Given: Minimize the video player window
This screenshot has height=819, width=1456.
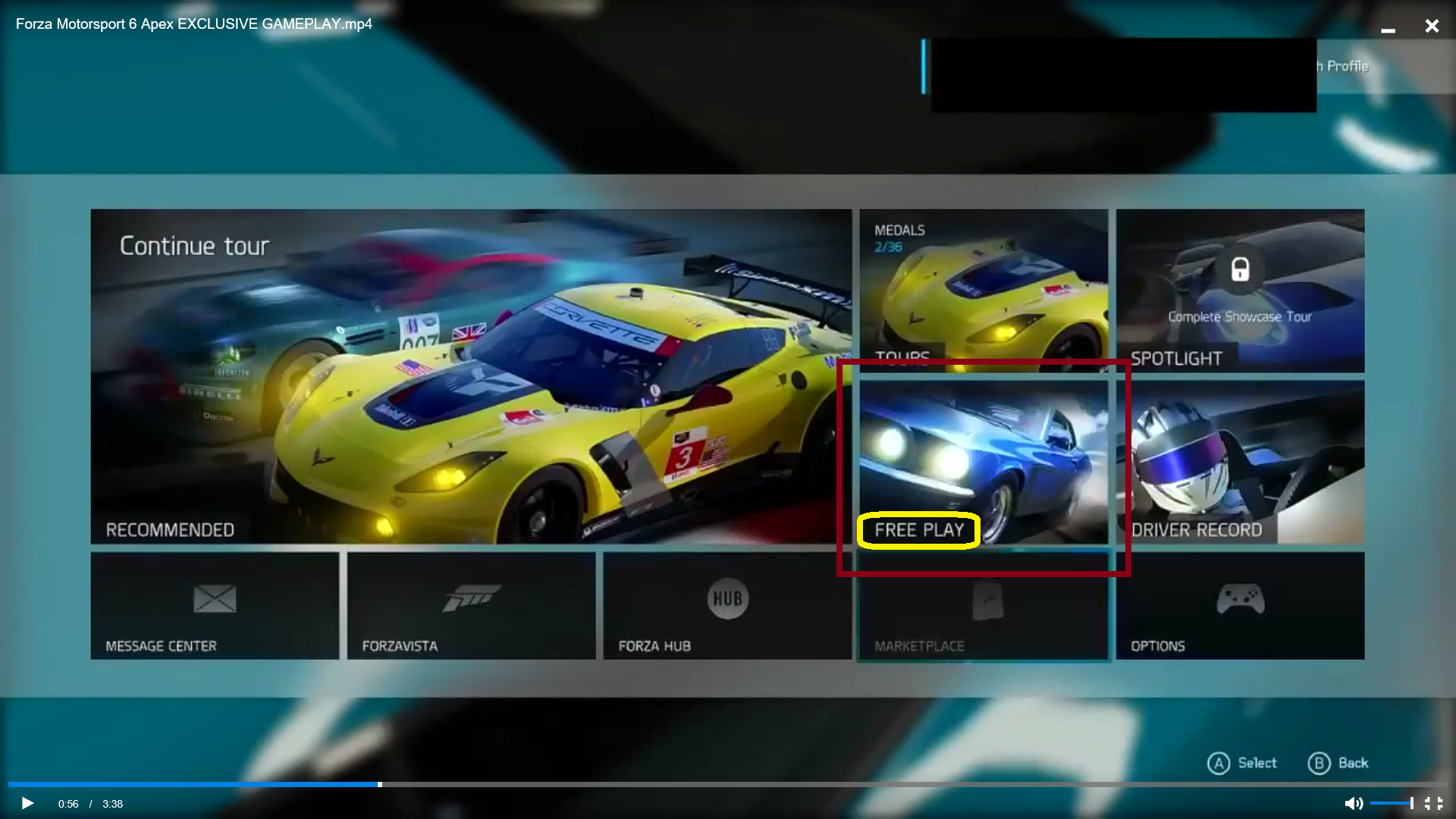Looking at the screenshot, I should pos(1388,30).
